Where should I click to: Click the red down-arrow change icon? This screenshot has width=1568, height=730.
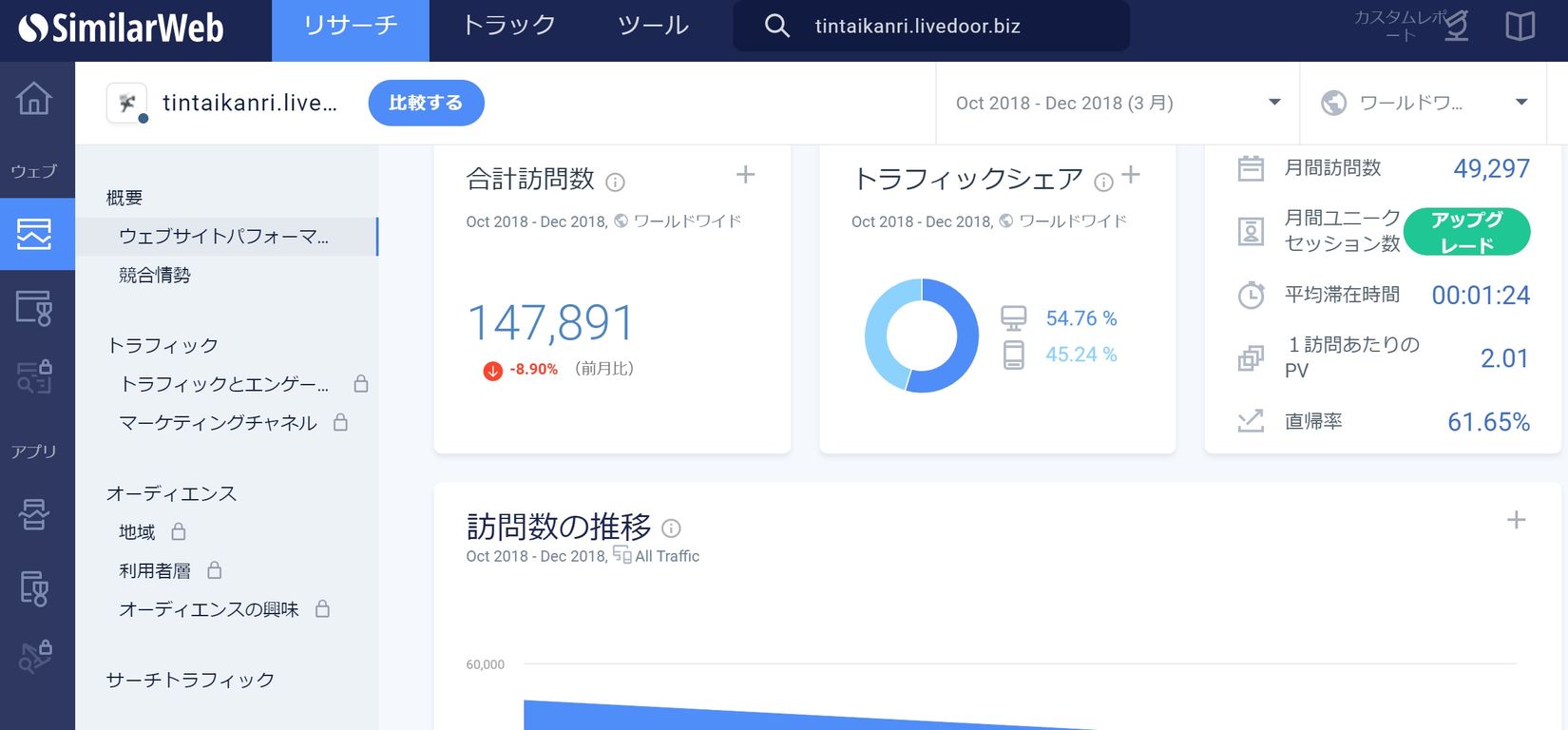[x=492, y=370]
